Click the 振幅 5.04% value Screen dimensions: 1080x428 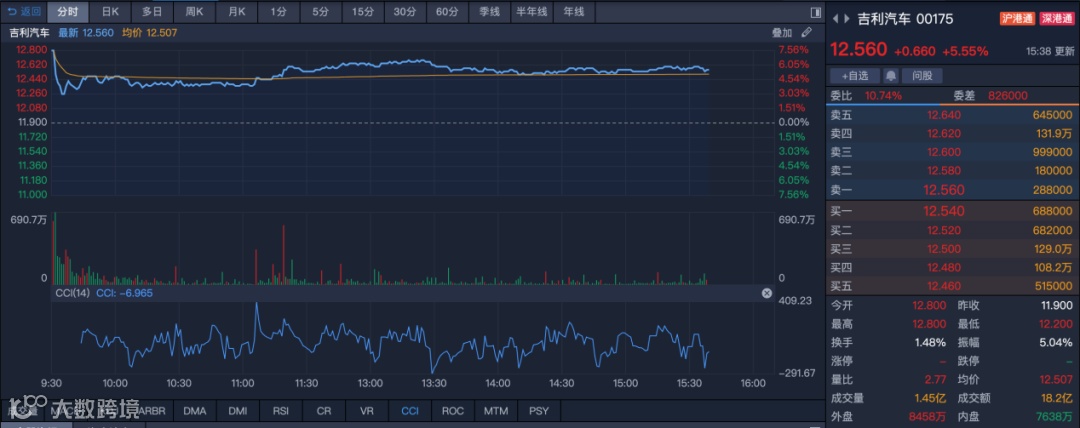[x=1057, y=343]
